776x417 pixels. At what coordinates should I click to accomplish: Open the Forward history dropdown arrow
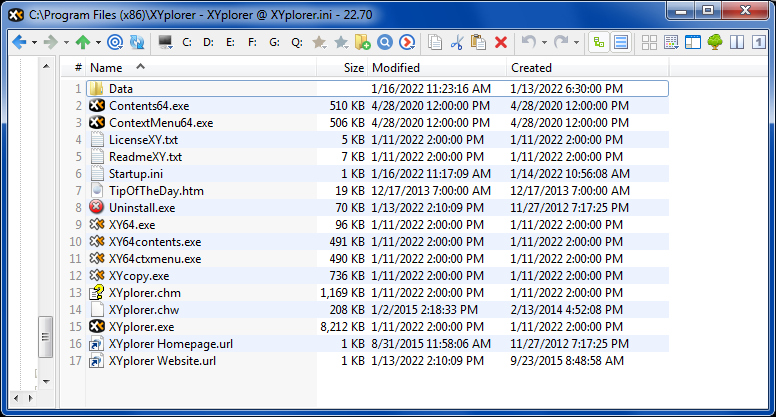pos(66,43)
